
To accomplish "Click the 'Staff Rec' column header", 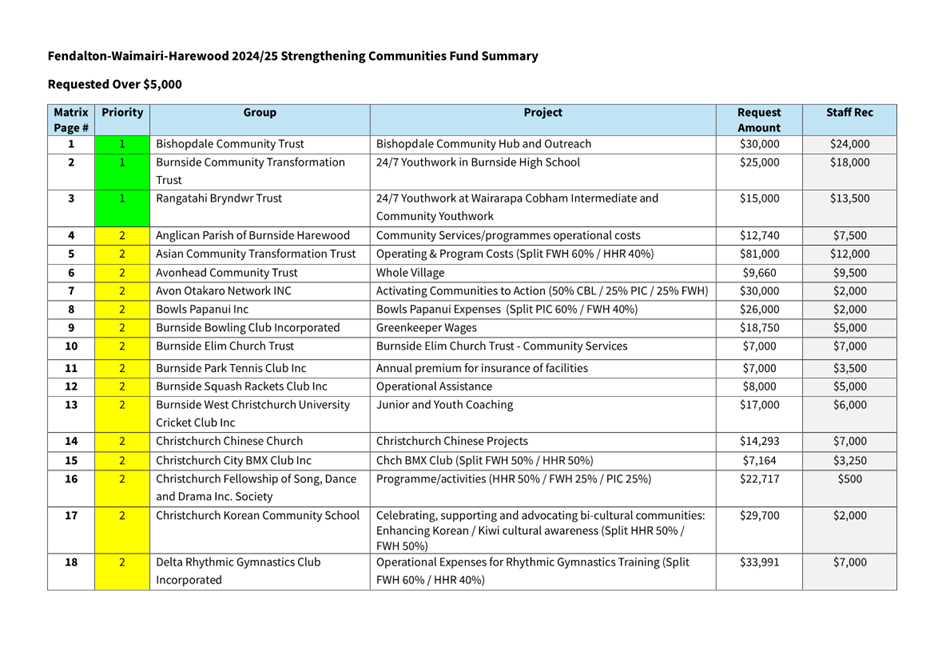I will (x=849, y=120).
